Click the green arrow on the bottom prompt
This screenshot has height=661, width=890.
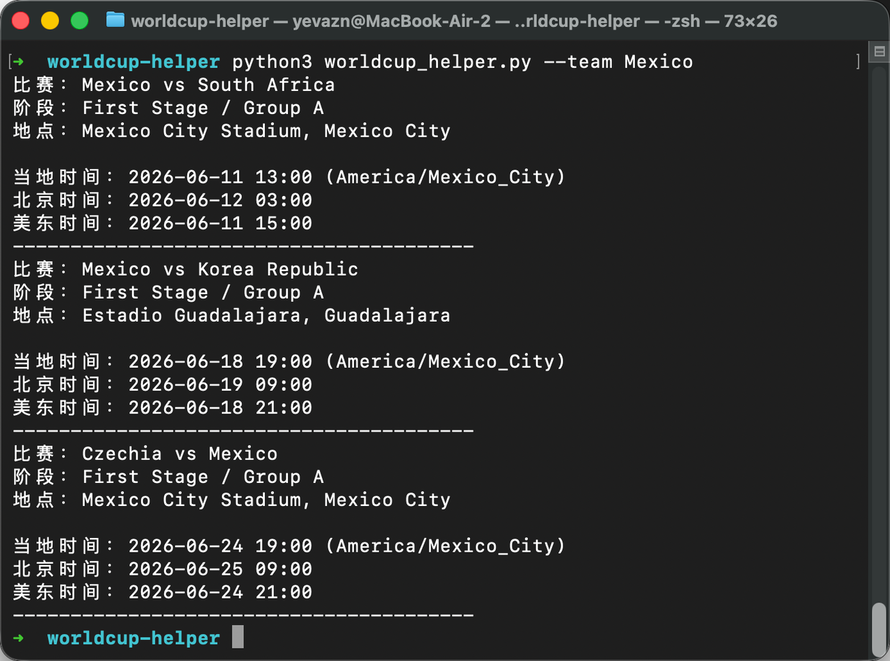point(19,638)
